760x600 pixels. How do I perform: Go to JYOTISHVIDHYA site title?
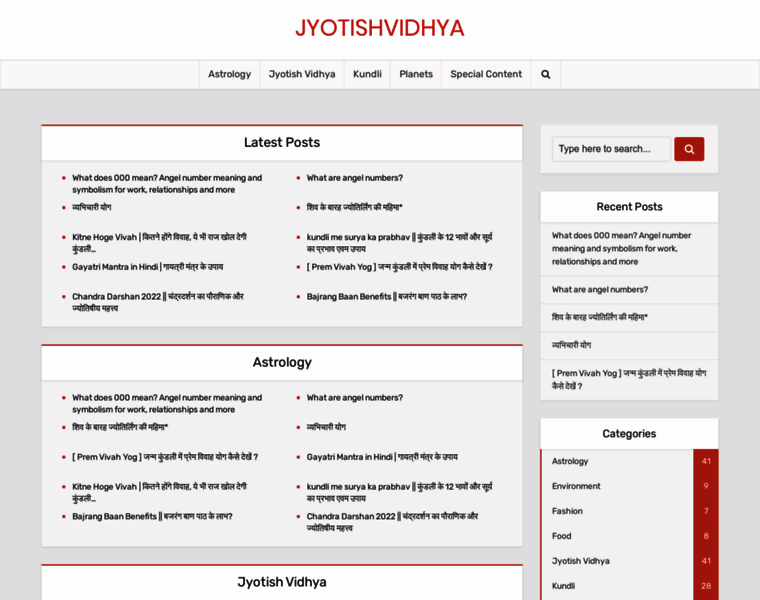(x=380, y=28)
